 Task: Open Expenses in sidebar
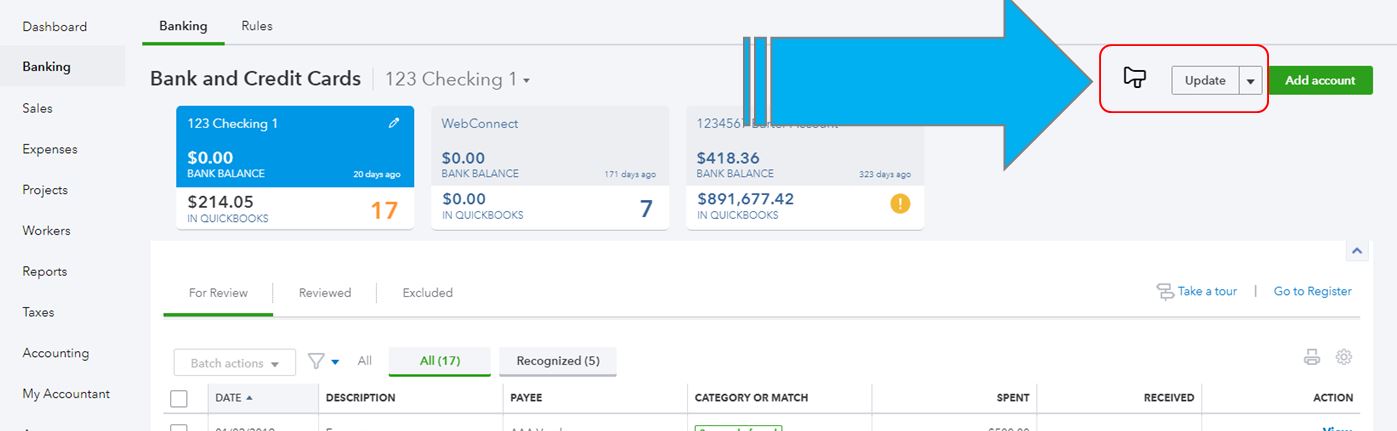[x=50, y=149]
